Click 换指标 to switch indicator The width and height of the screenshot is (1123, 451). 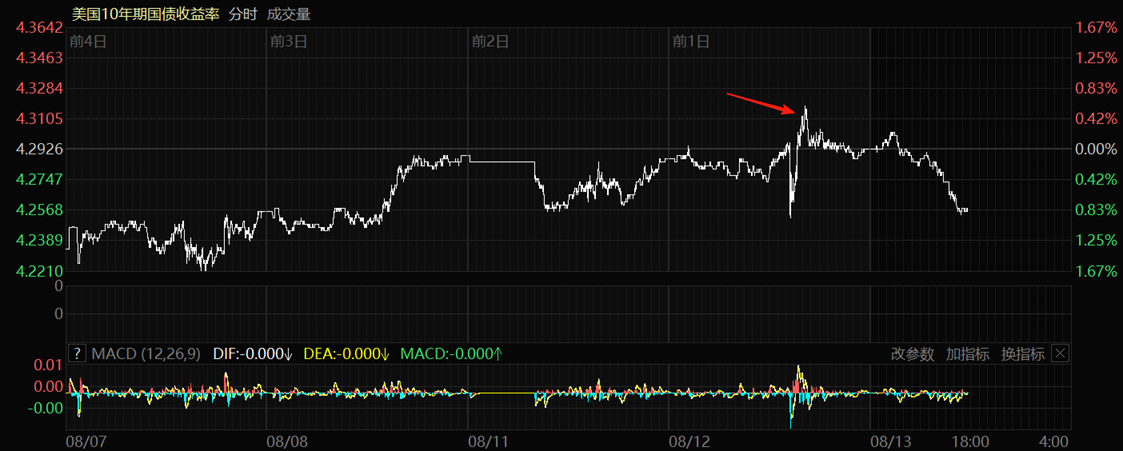pyautogui.click(x=1023, y=354)
